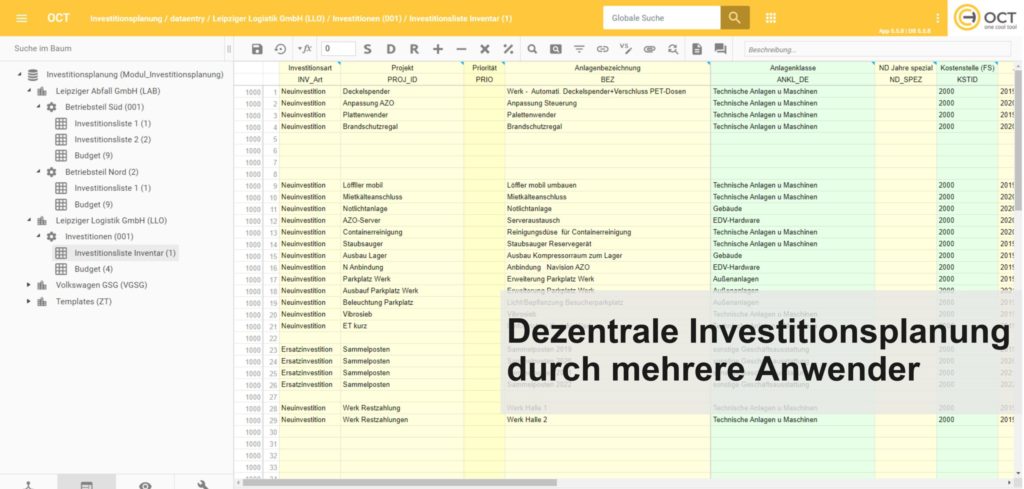1024x489 pixels.
Task: Click the refresh-search toolbar icon
Action: click(673, 49)
